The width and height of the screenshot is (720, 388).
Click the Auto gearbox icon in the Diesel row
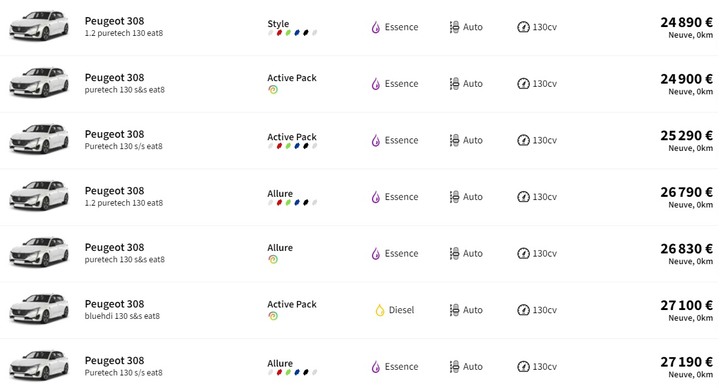tap(454, 310)
